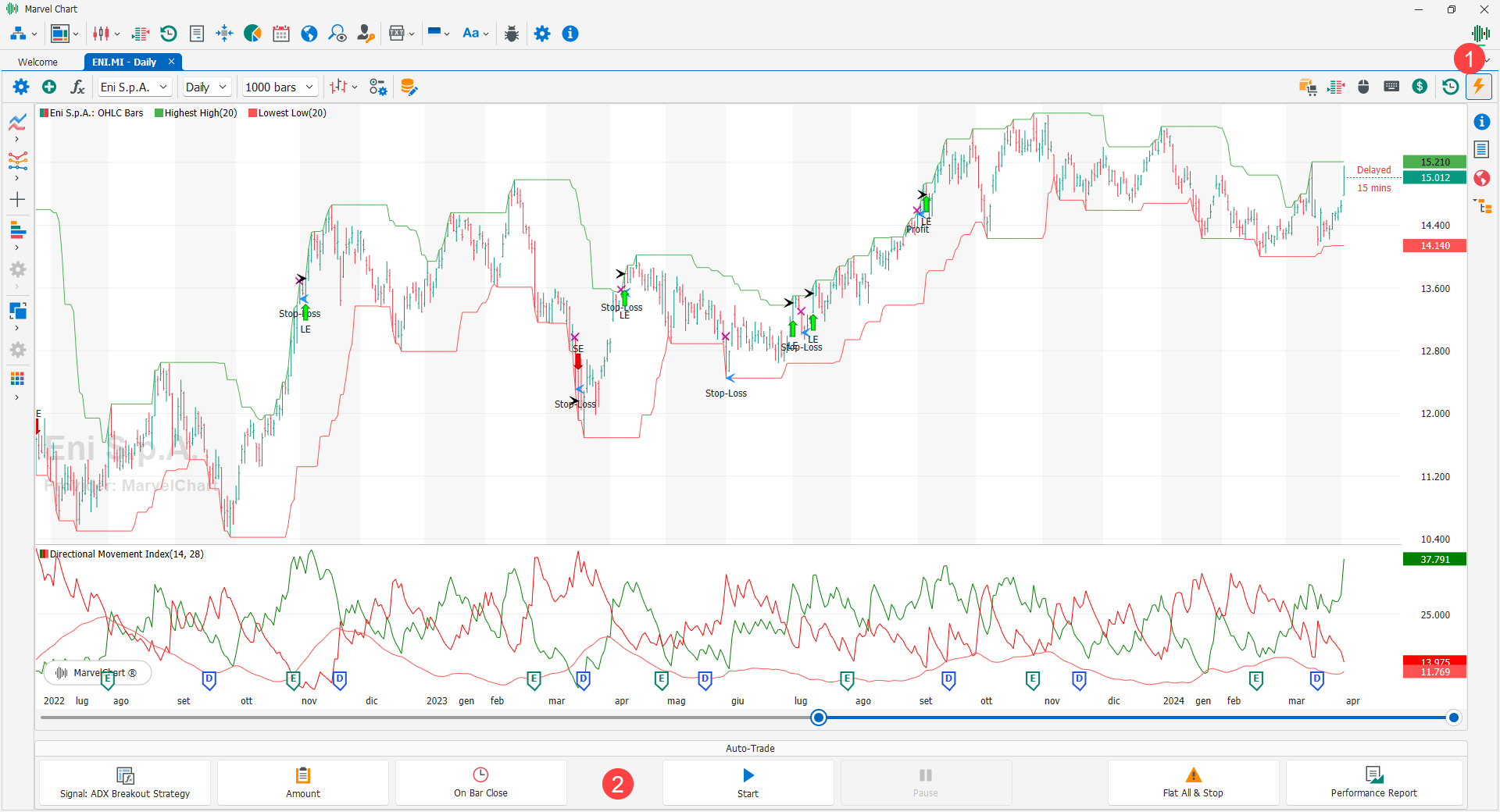1500x812 pixels.
Task: Open the Daily timeframe dropdown
Action: point(206,87)
